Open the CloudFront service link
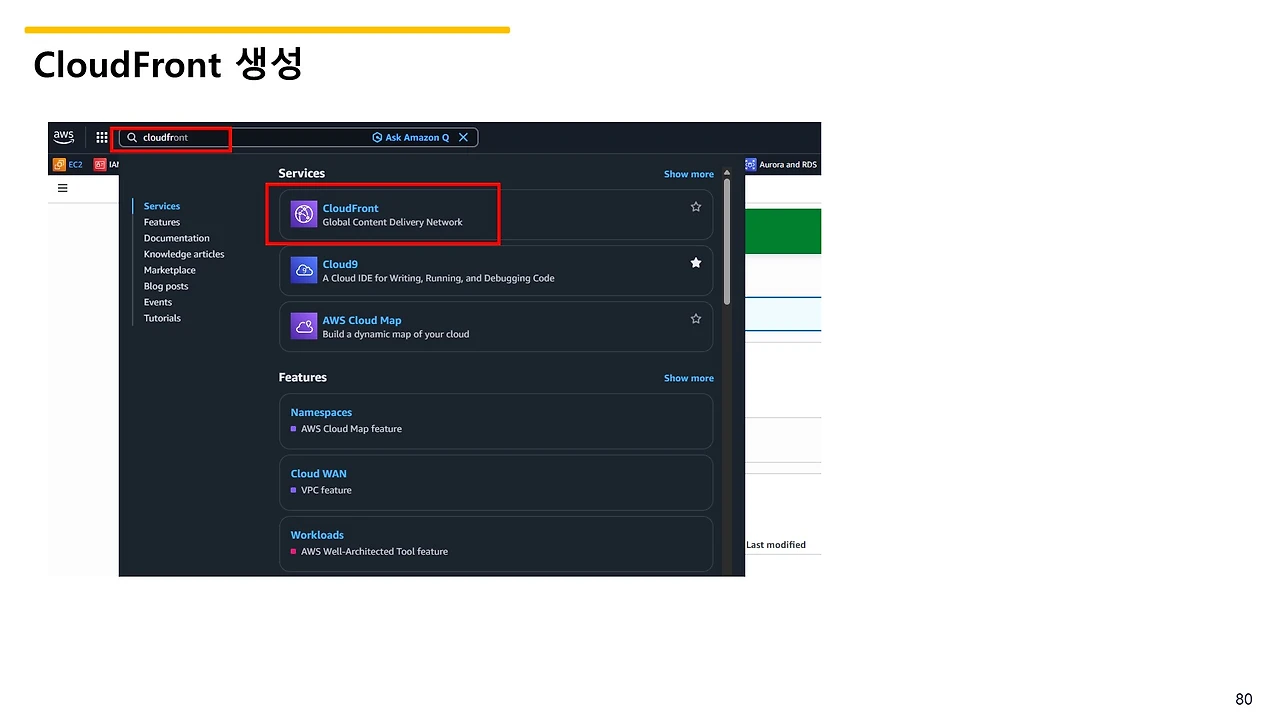 (351, 208)
